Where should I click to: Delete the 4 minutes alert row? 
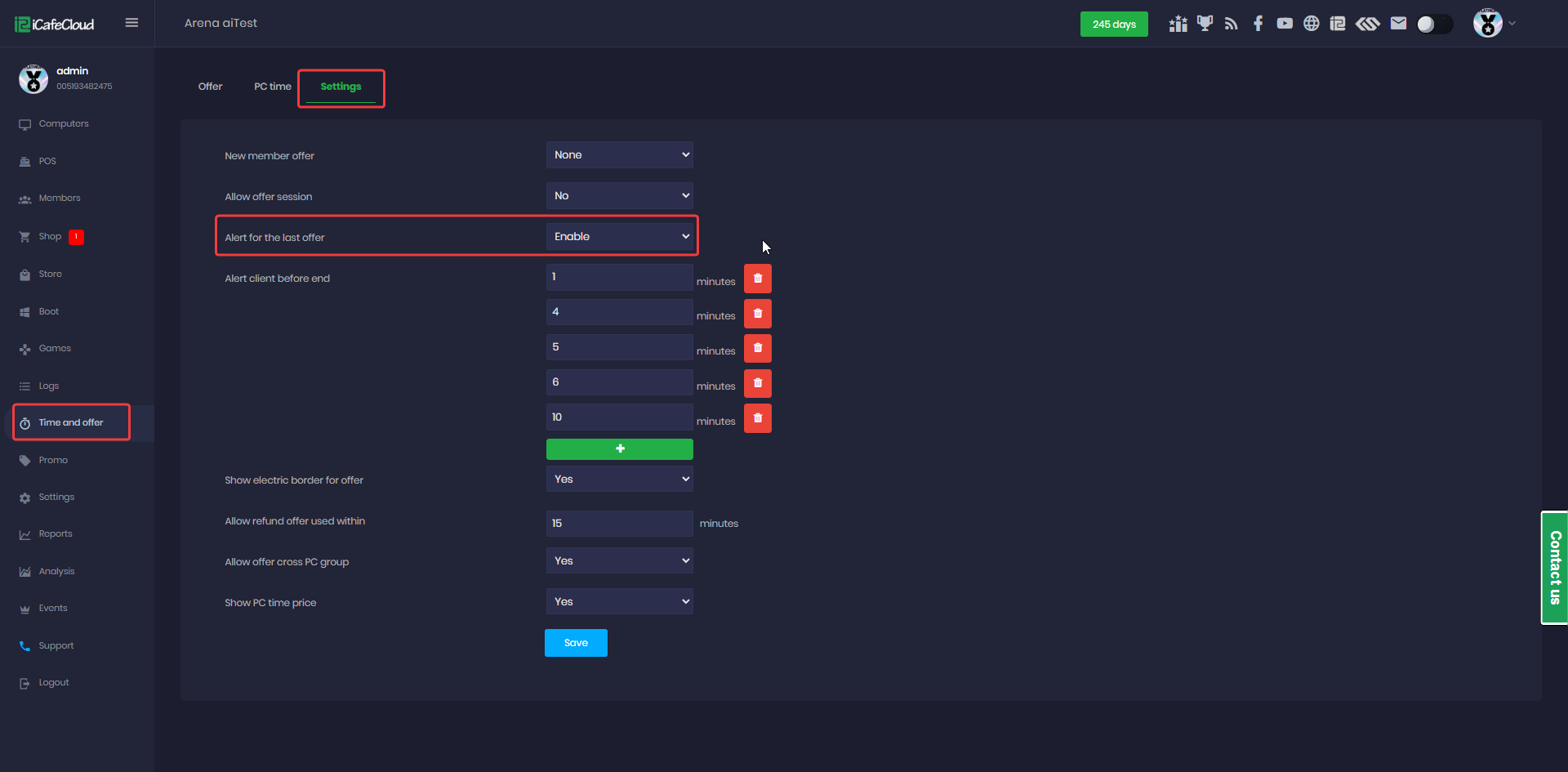(758, 314)
